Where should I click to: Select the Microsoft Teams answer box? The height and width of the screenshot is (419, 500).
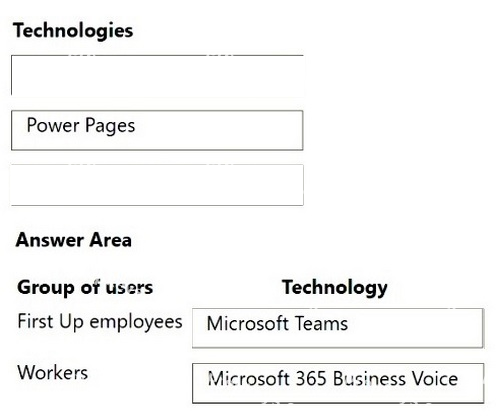[x=338, y=328]
